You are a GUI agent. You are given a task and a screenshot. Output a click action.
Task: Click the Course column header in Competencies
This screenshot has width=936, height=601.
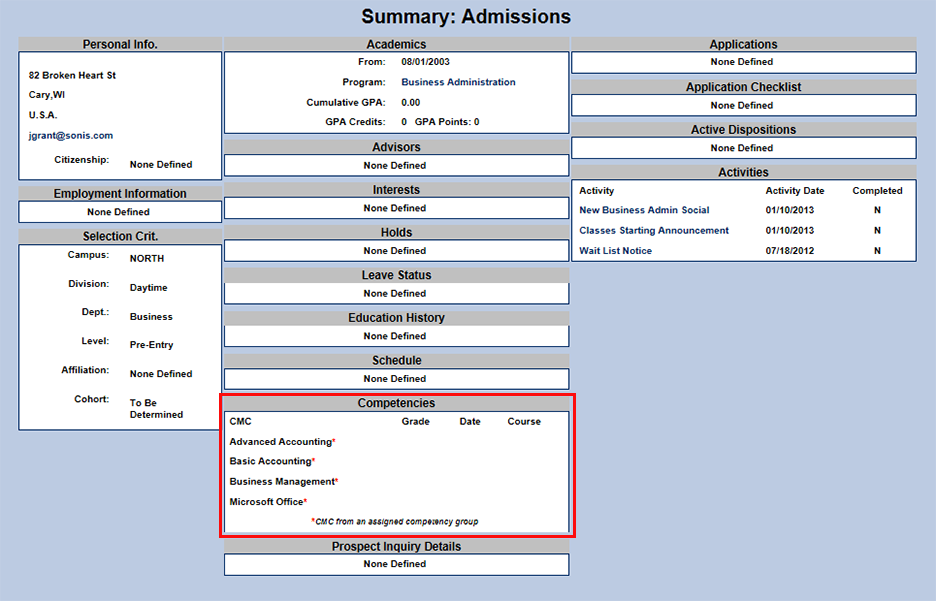[x=524, y=421]
